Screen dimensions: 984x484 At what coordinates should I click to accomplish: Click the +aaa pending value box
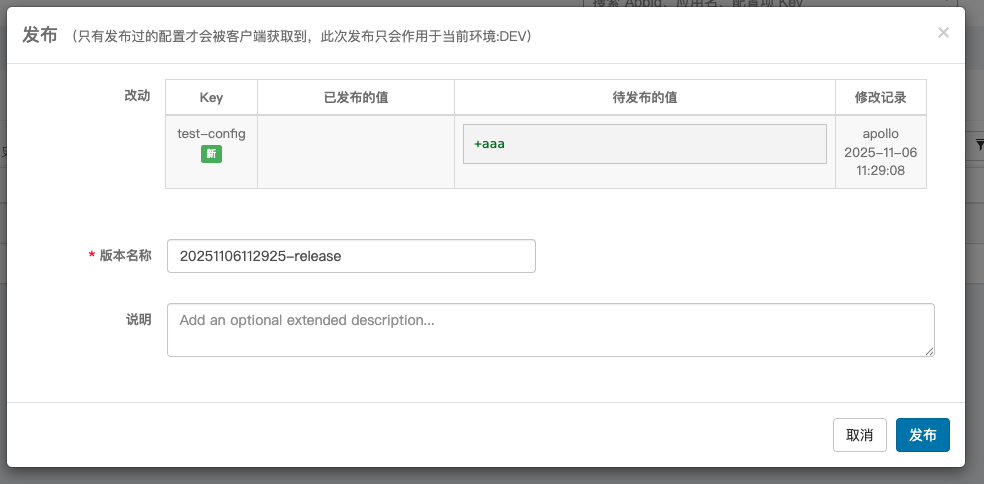coord(644,144)
